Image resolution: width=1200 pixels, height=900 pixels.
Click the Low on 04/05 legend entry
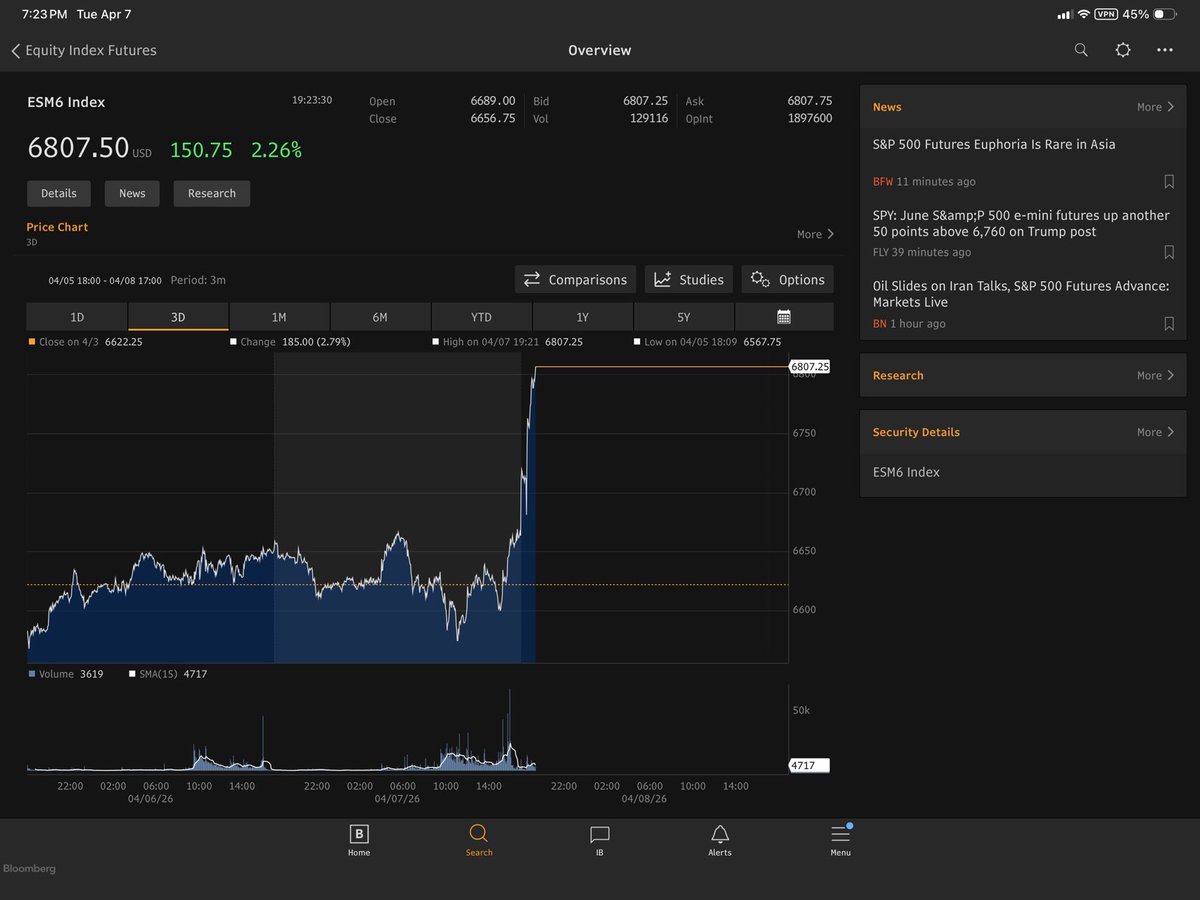click(708, 342)
